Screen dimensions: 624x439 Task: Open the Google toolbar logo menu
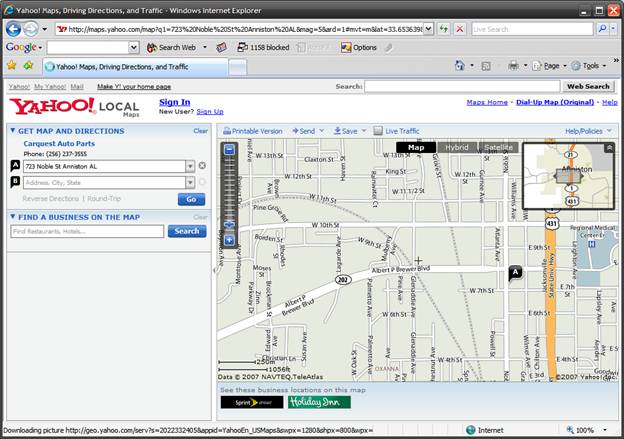(x=23, y=47)
